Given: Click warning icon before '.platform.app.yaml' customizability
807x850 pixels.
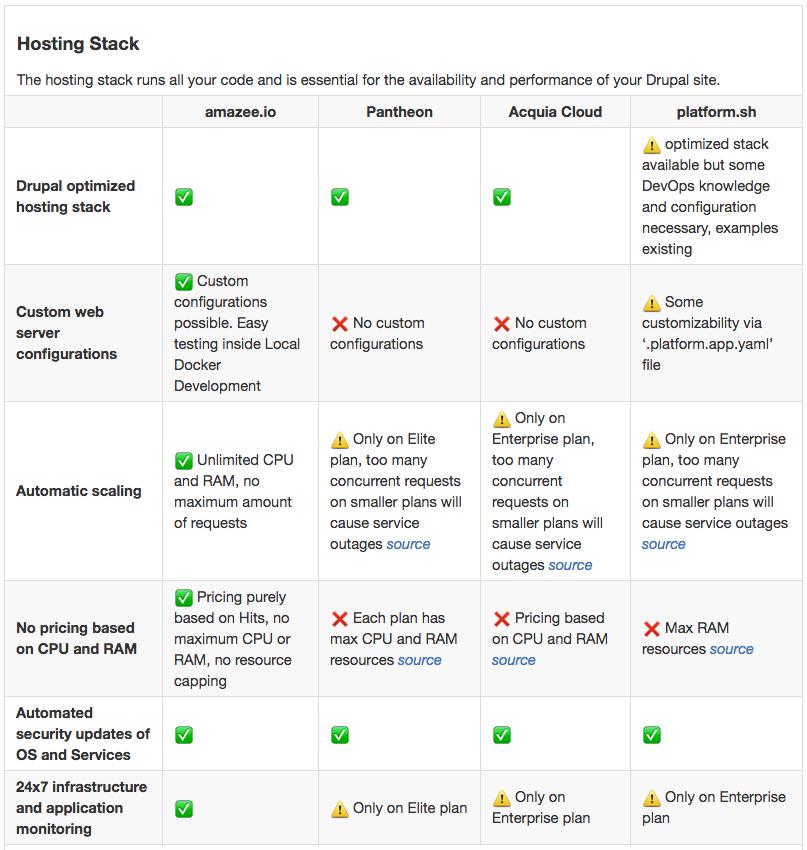Looking at the screenshot, I should coord(652,303).
